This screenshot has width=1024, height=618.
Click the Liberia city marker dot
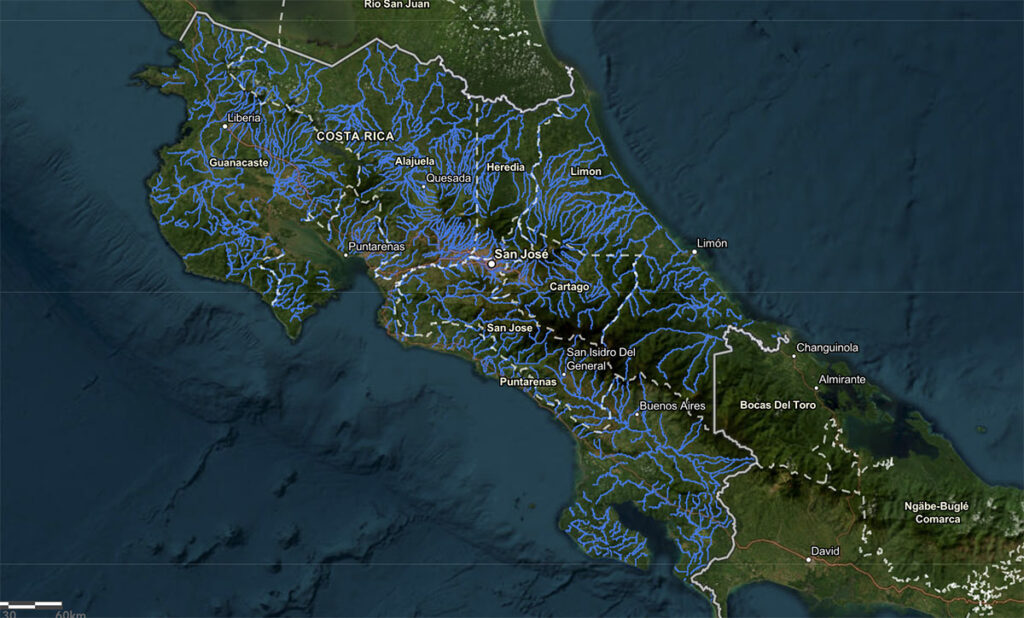click(x=225, y=126)
